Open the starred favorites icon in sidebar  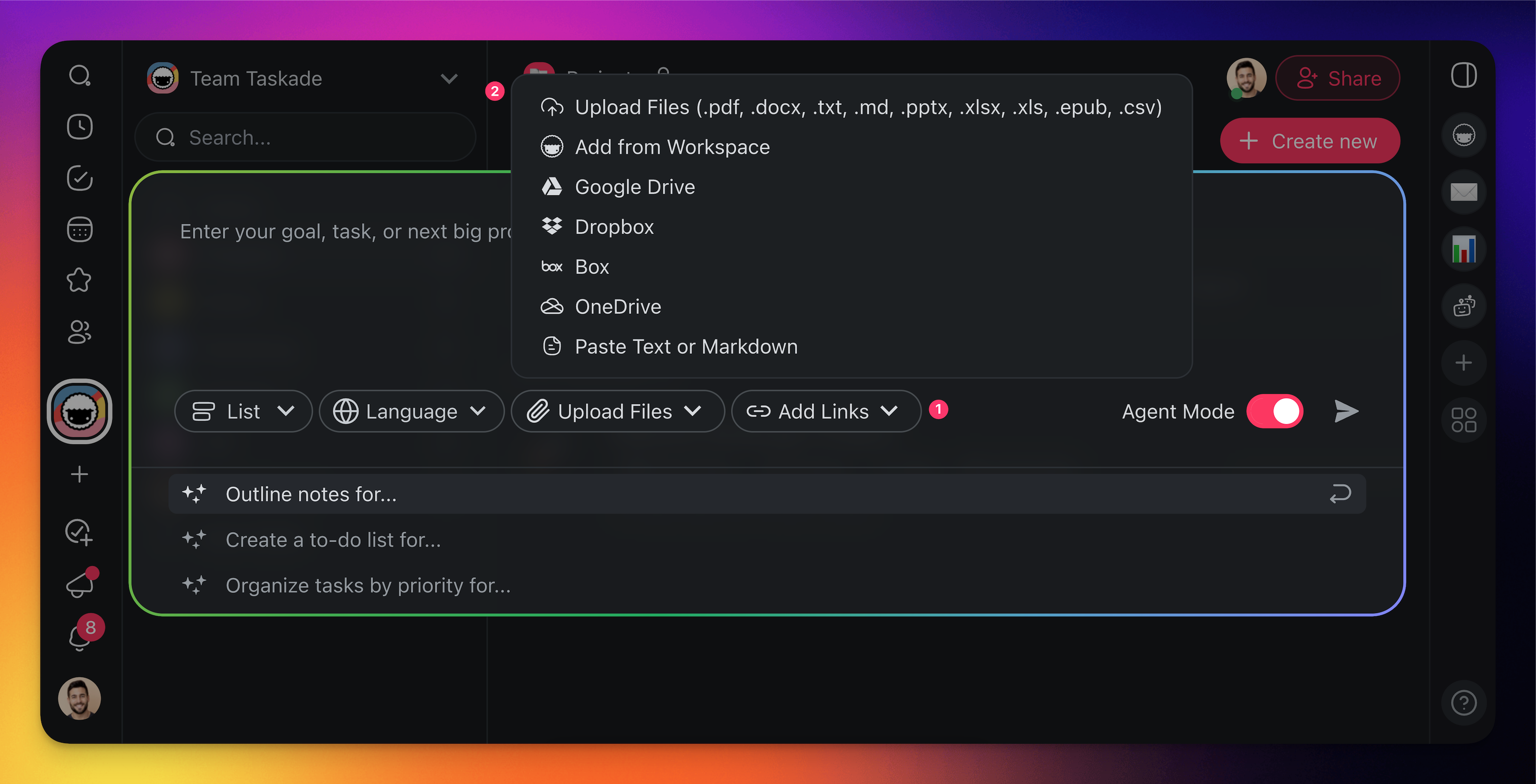(x=79, y=280)
